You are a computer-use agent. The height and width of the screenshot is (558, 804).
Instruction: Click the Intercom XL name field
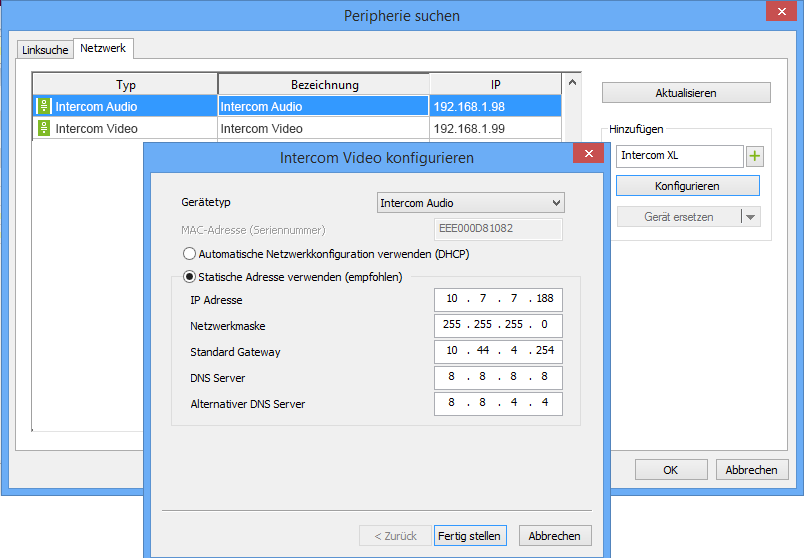678,156
